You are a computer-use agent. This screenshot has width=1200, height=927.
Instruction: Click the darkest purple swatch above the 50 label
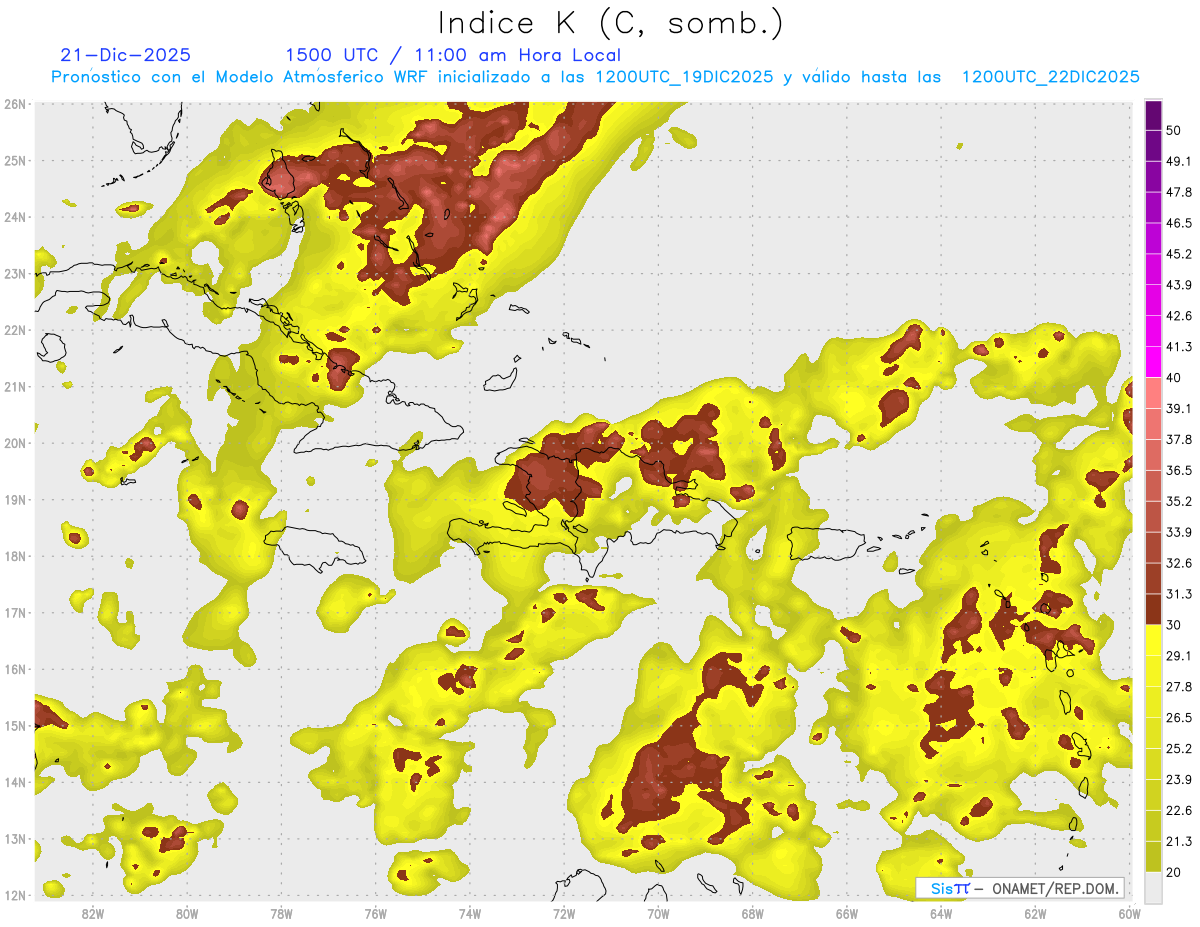point(1154,115)
